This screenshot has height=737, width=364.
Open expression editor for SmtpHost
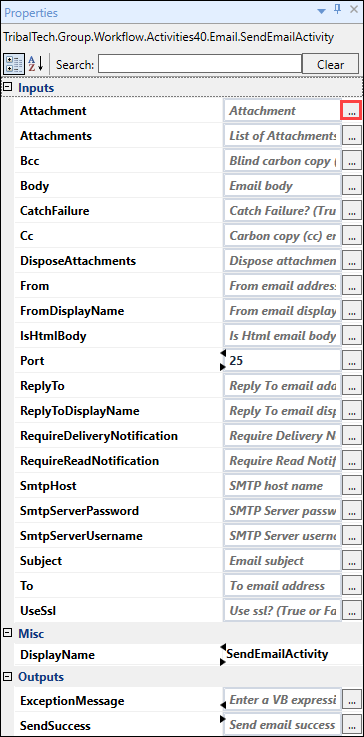[x=351, y=486]
